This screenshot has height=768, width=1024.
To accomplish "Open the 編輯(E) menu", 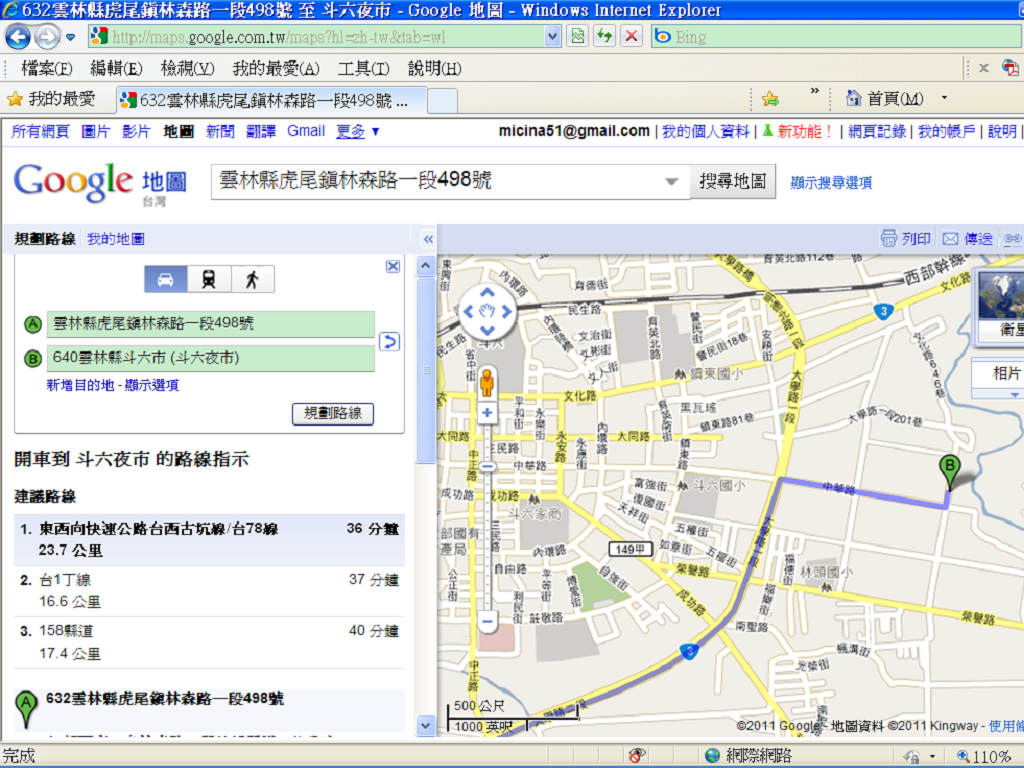I will click(x=116, y=68).
